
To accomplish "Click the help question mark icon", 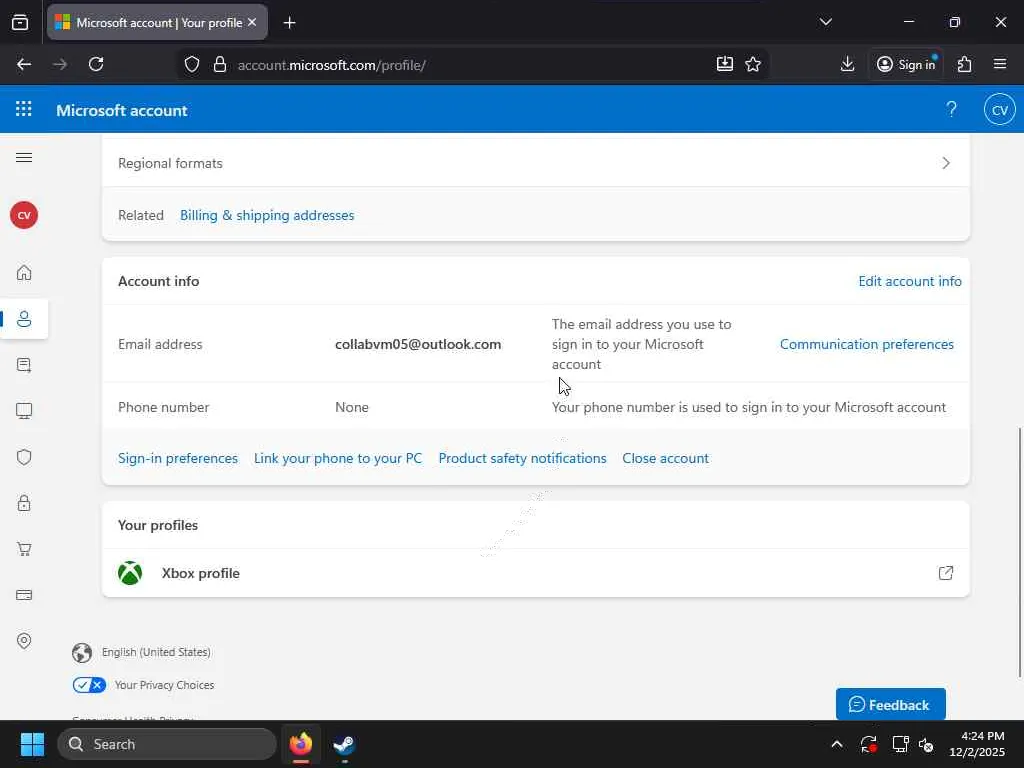I will (952, 109).
